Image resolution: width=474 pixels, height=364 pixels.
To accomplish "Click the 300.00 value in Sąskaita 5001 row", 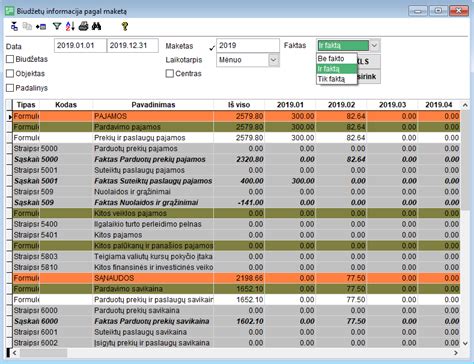I will click(x=303, y=181).
